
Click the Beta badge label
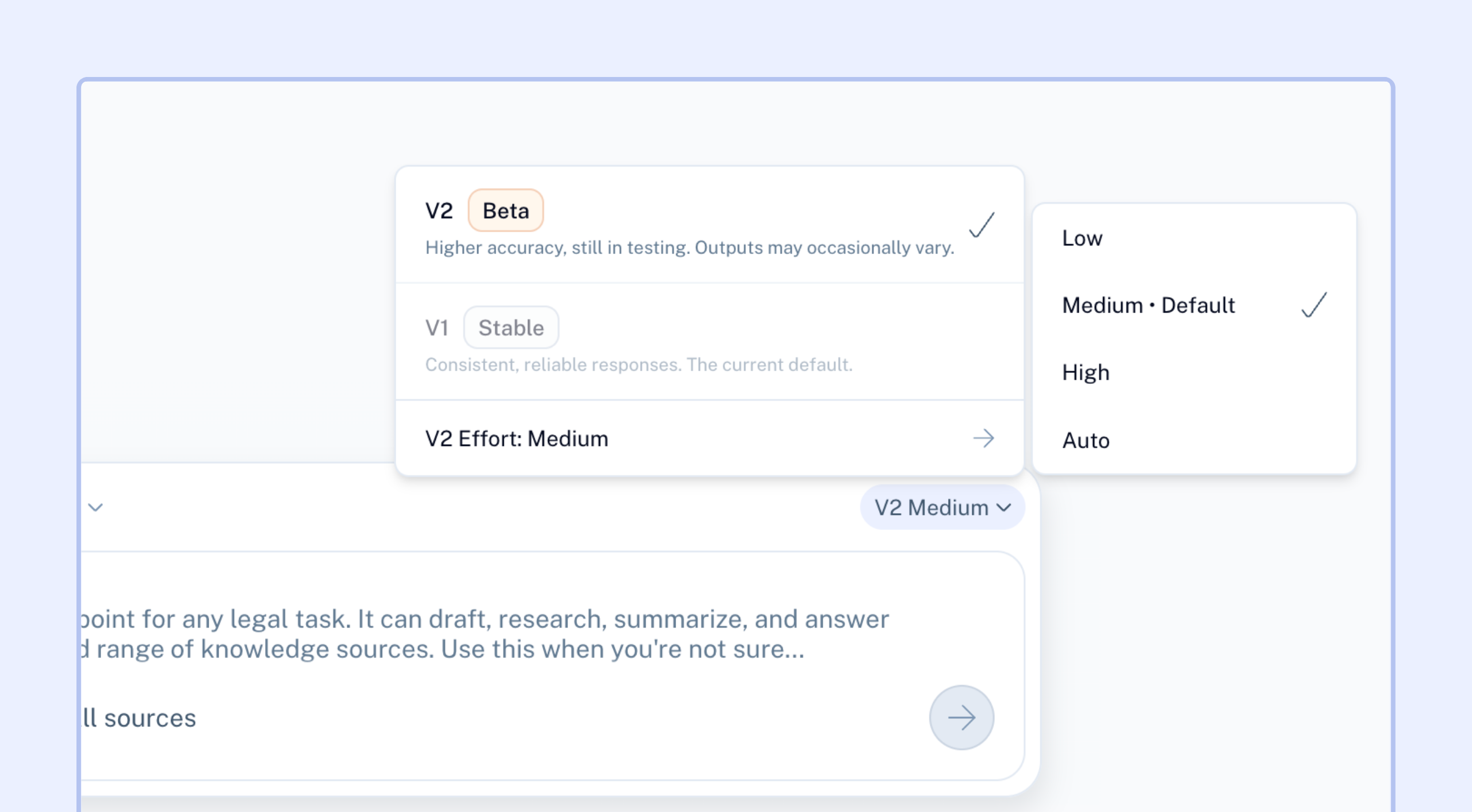tap(505, 210)
